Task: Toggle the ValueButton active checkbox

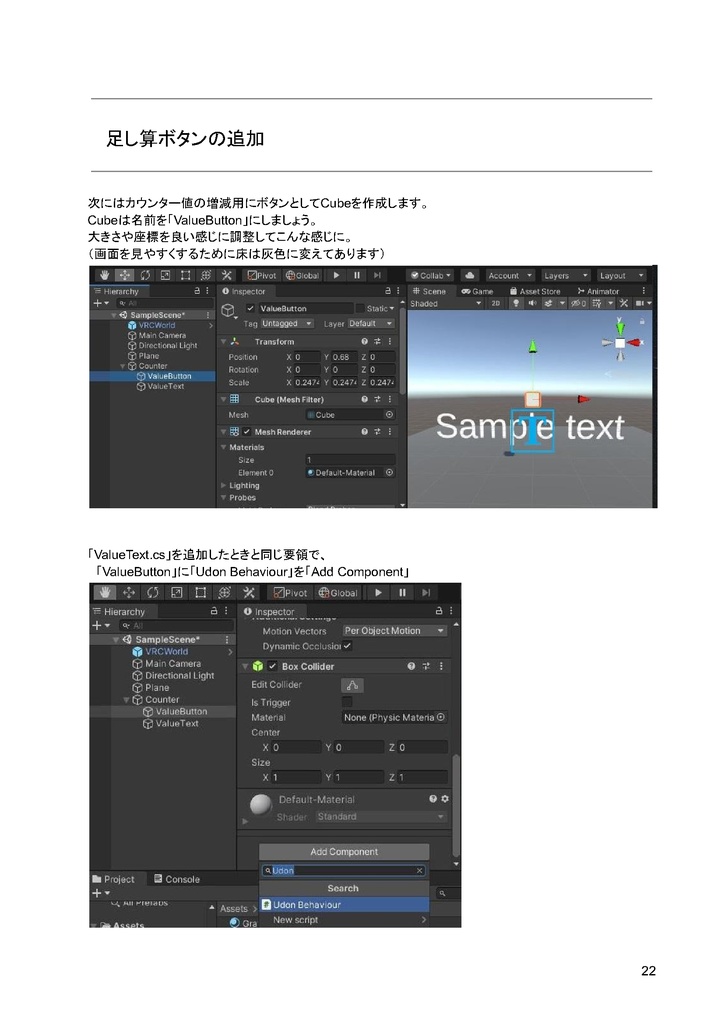Action: 250,308
